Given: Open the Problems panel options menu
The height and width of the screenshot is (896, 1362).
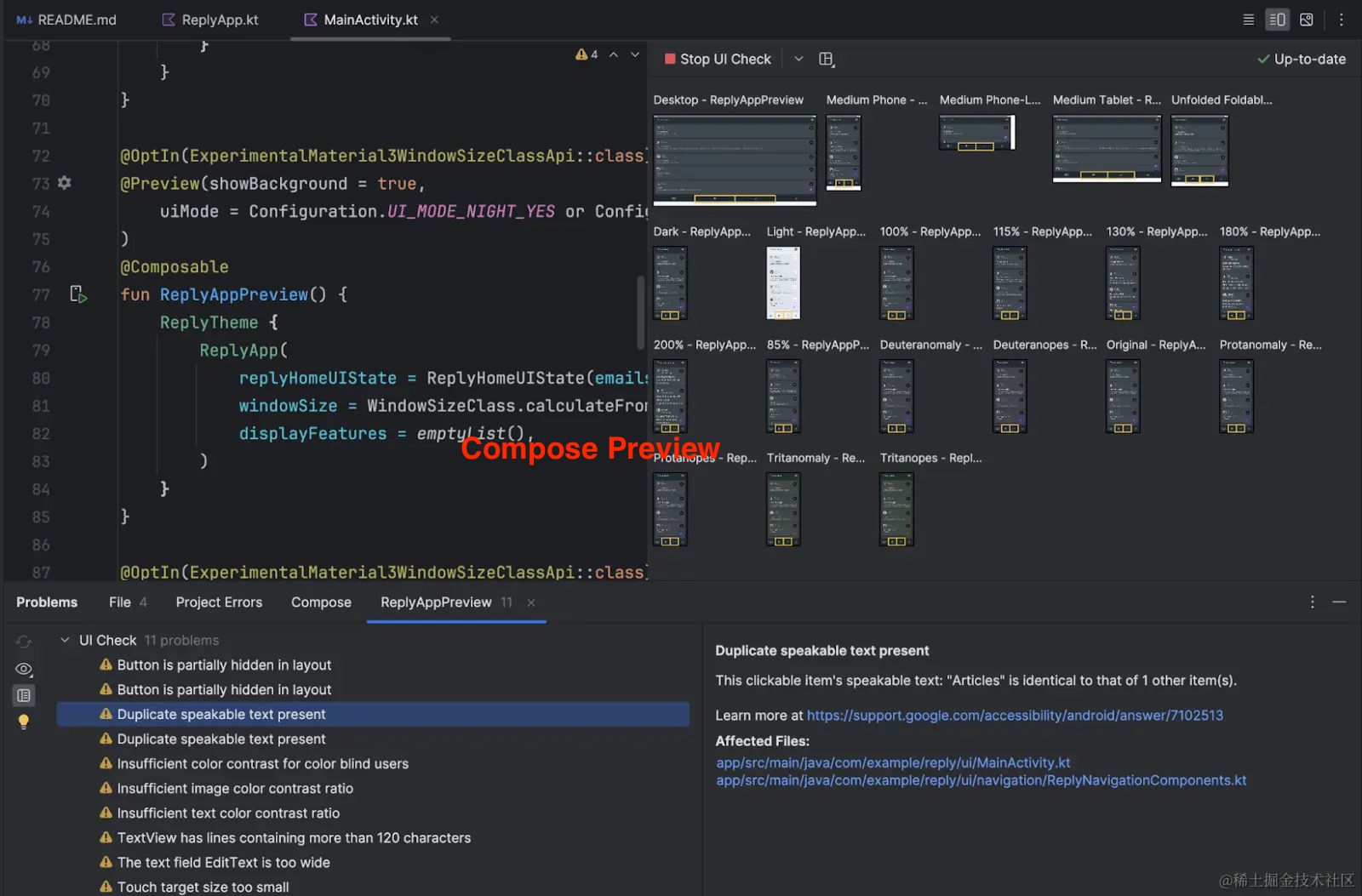Looking at the screenshot, I should [1312, 602].
